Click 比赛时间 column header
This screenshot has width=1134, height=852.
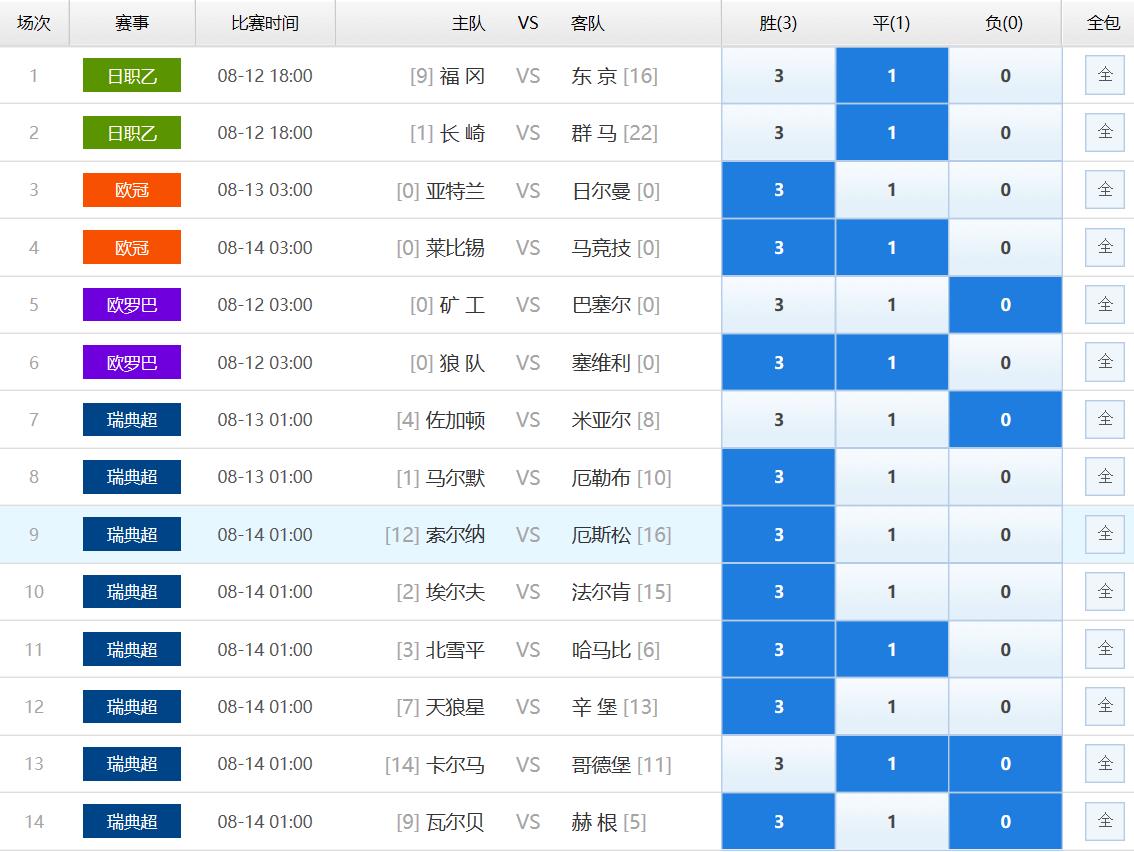265,23
